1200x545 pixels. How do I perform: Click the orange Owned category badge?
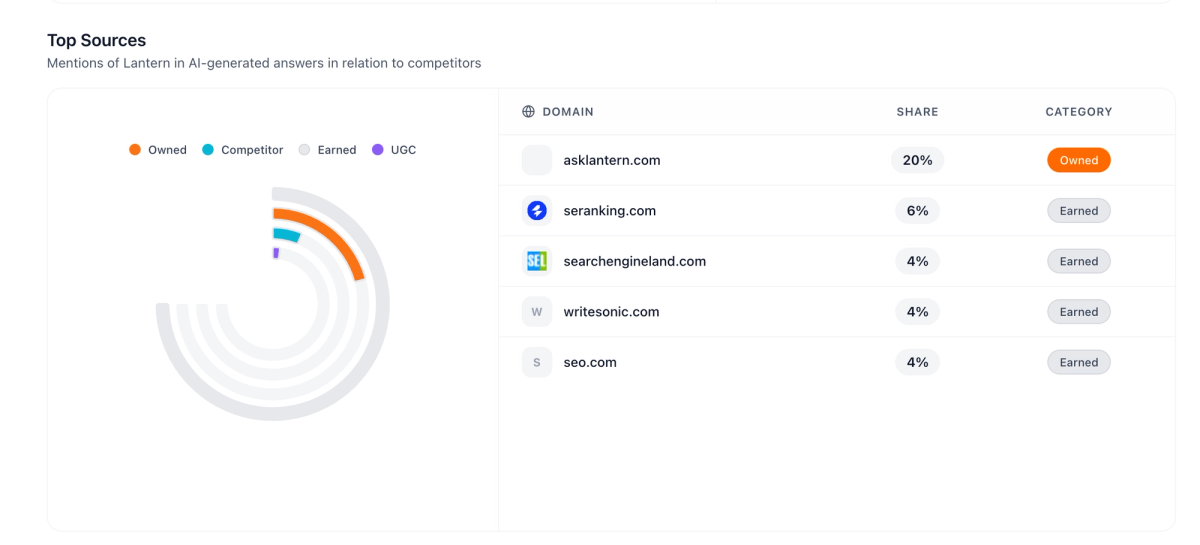(x=1079, y=160)
